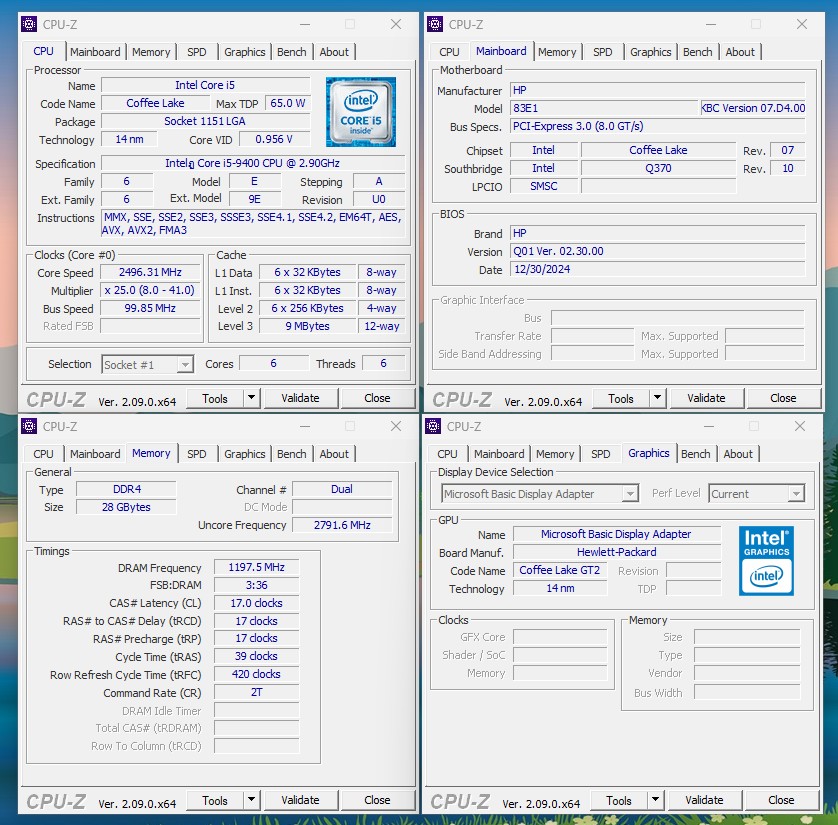Click the Bus Speed 99.85 MHz value
838x825 pixels.
[x=150, y=308]
